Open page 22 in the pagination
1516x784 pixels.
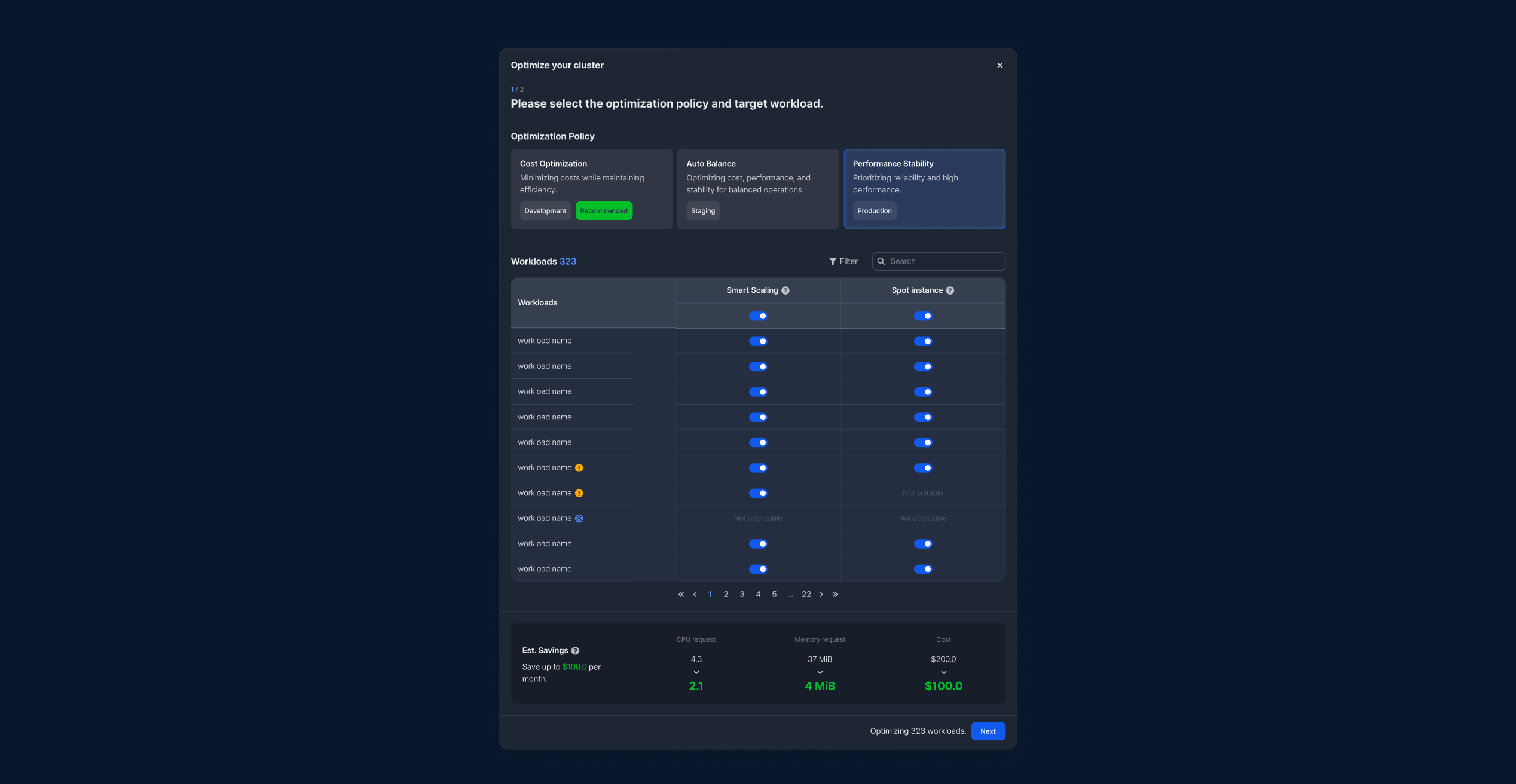pyautogui.click(x=806, y=595)
